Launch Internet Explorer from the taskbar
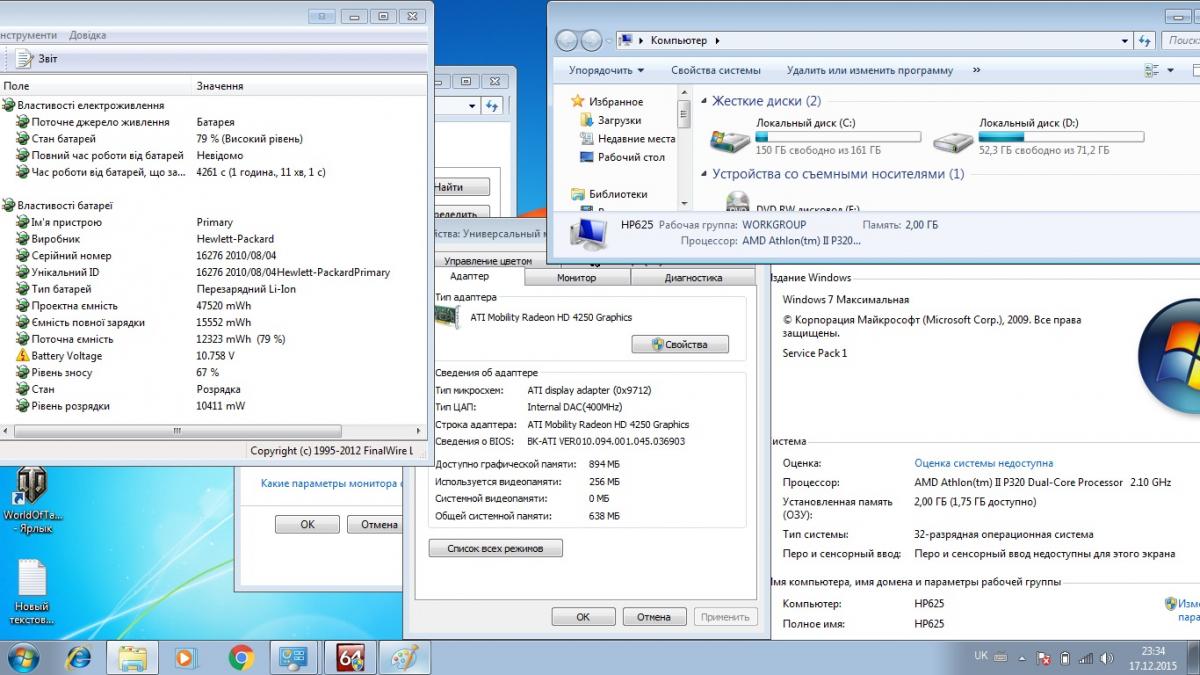The height and width of the screenshot is (675, 1200). 78,657
